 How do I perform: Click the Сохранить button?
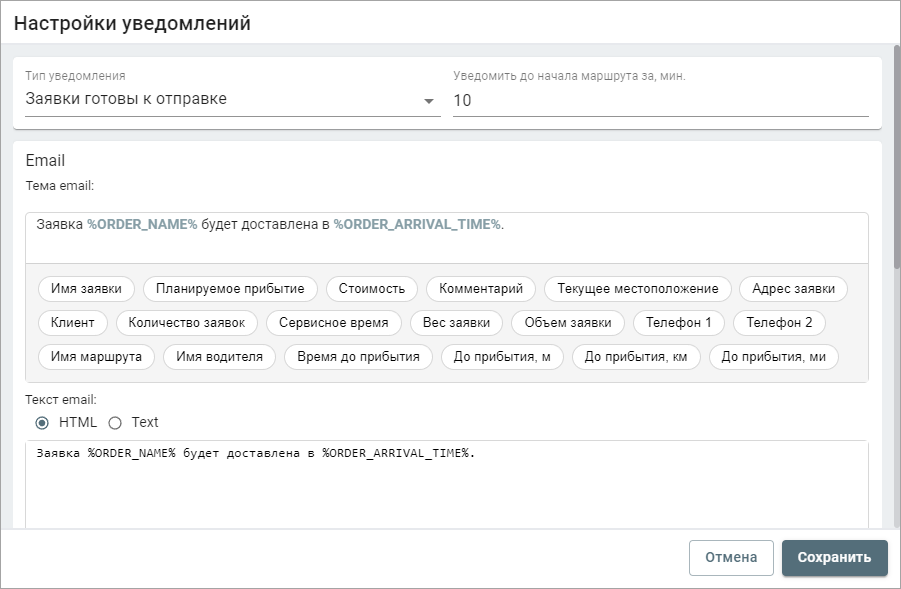pyautogui.click(x=834, y=557)
